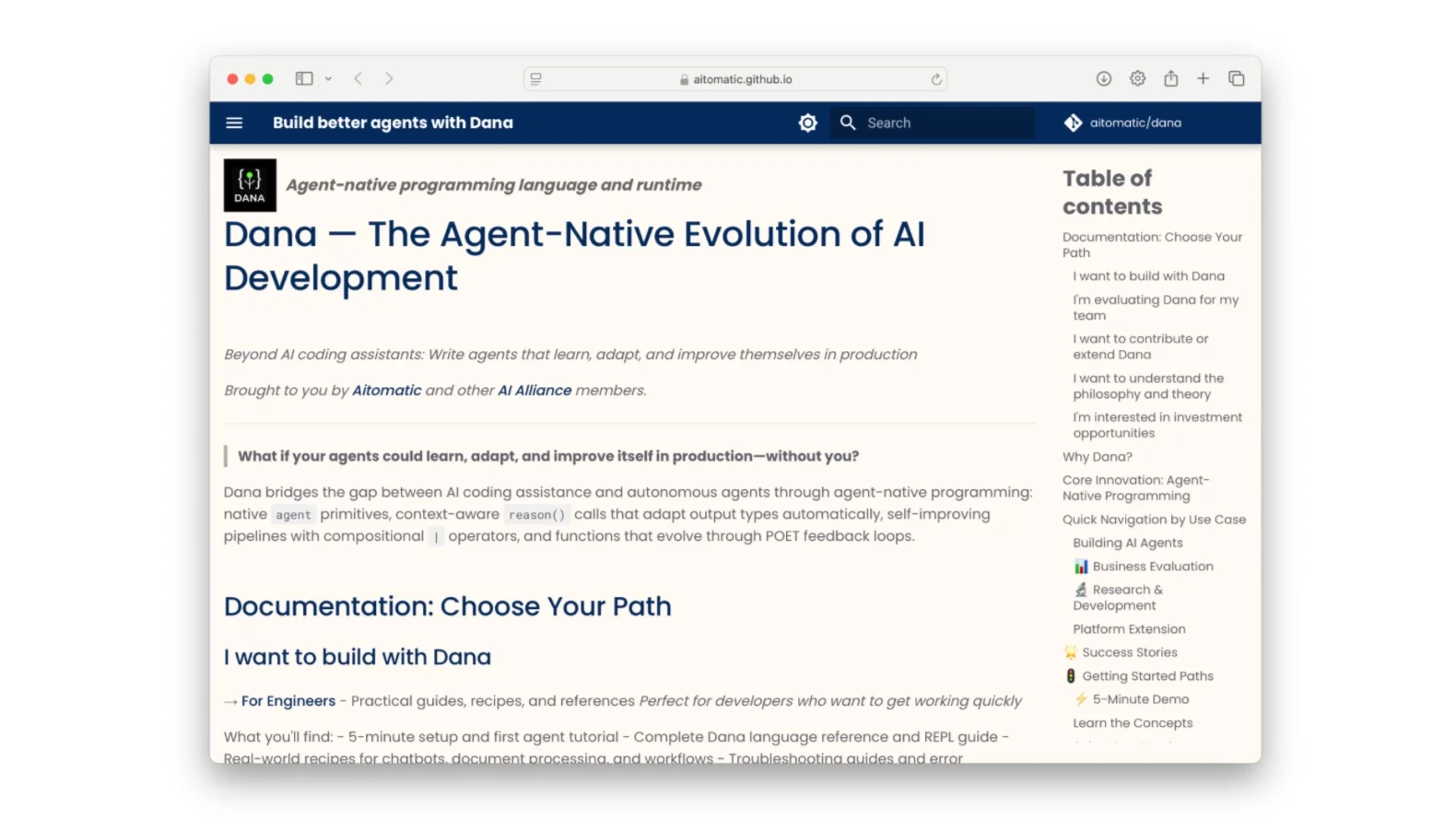Click the inline "reason()" code snippet
Viewport: 1456px width, 819px height.
(536, 515)
